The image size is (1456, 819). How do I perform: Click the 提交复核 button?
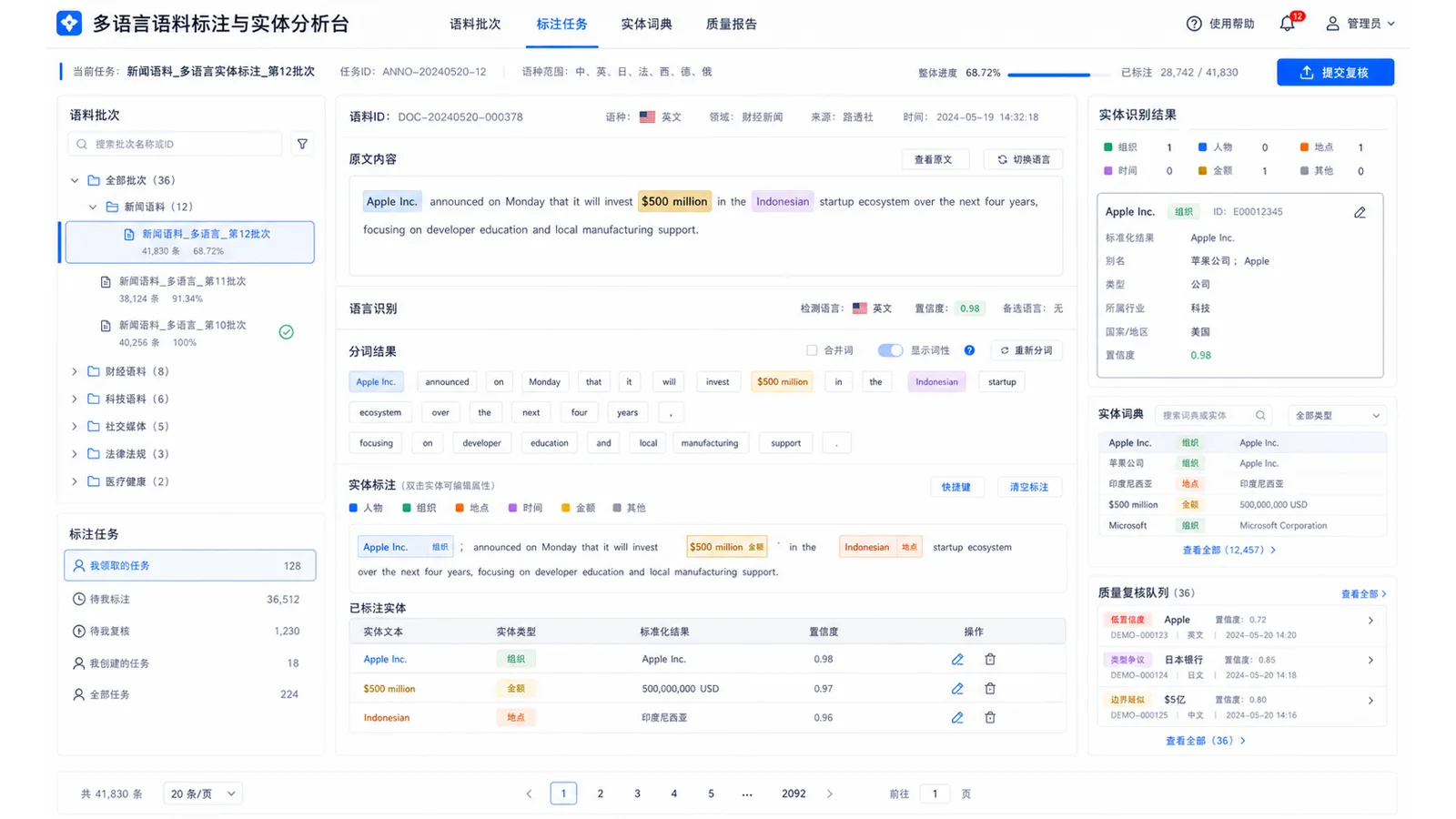coord(1335,73)
